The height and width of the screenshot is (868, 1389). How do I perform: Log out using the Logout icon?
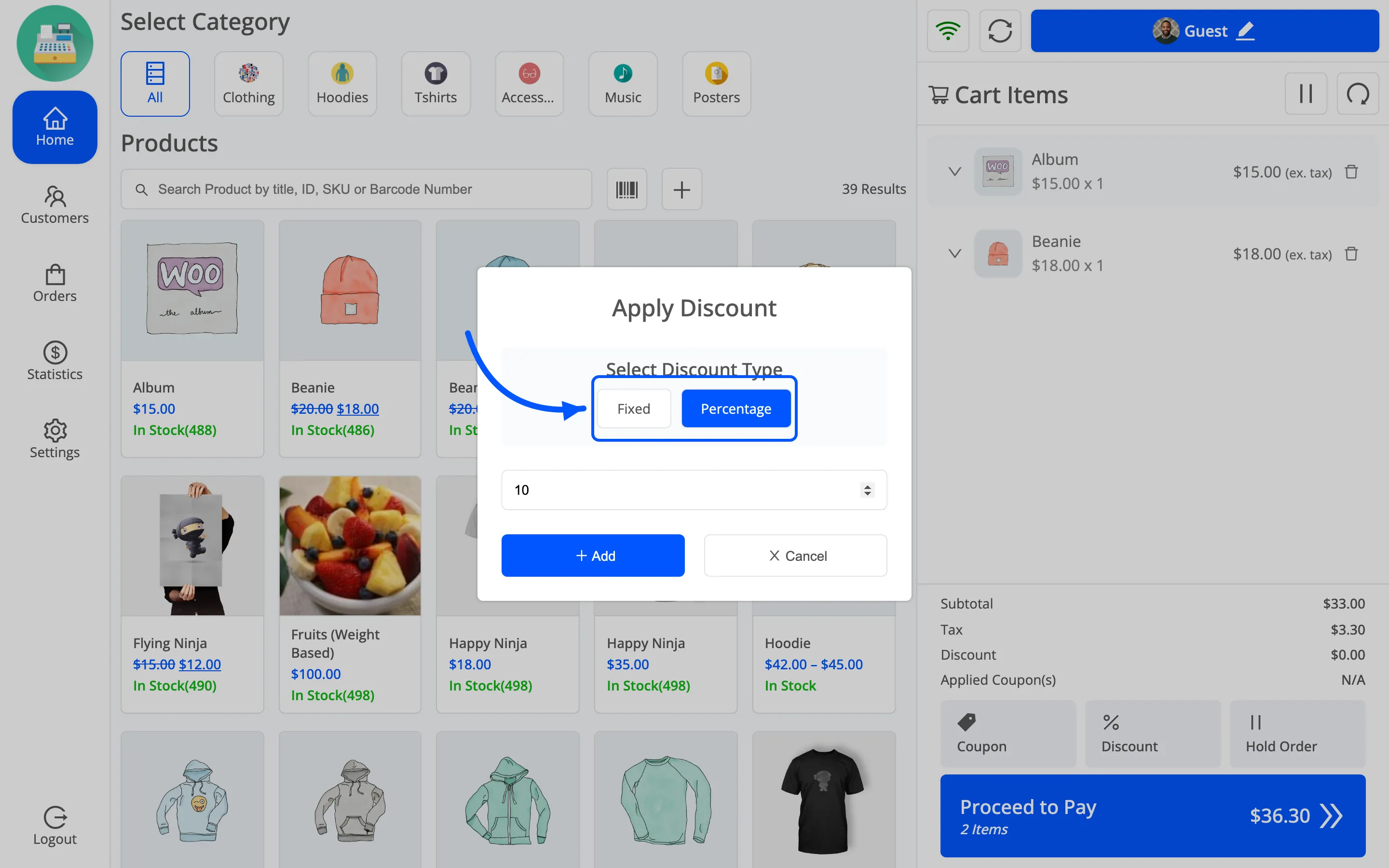(54, 826)
